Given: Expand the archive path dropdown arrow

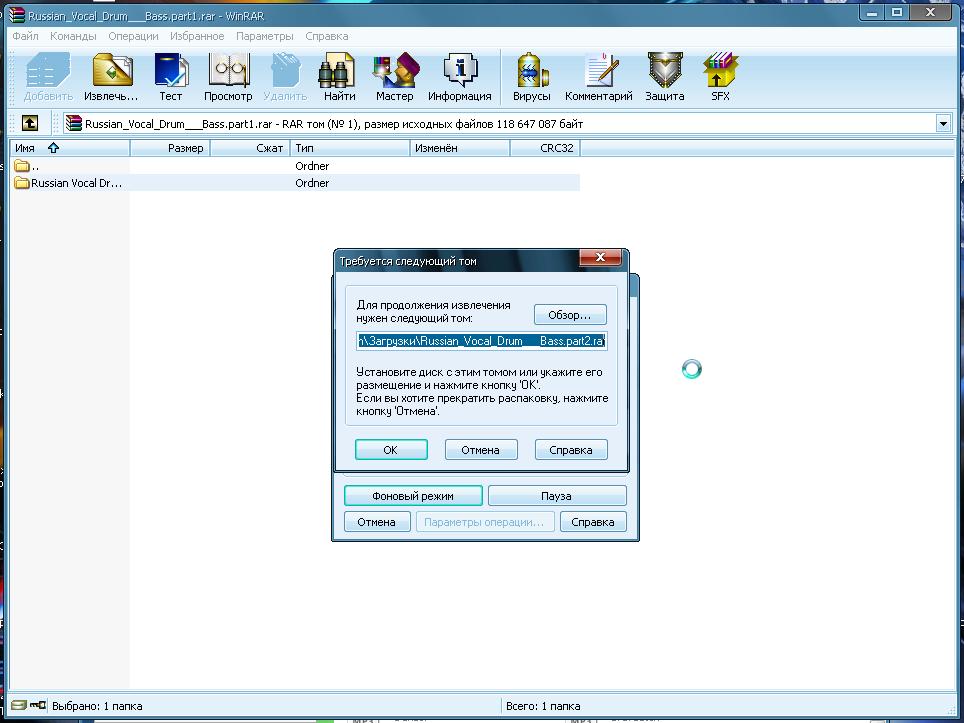Looking at the screenshot, I should pos(943,123).
